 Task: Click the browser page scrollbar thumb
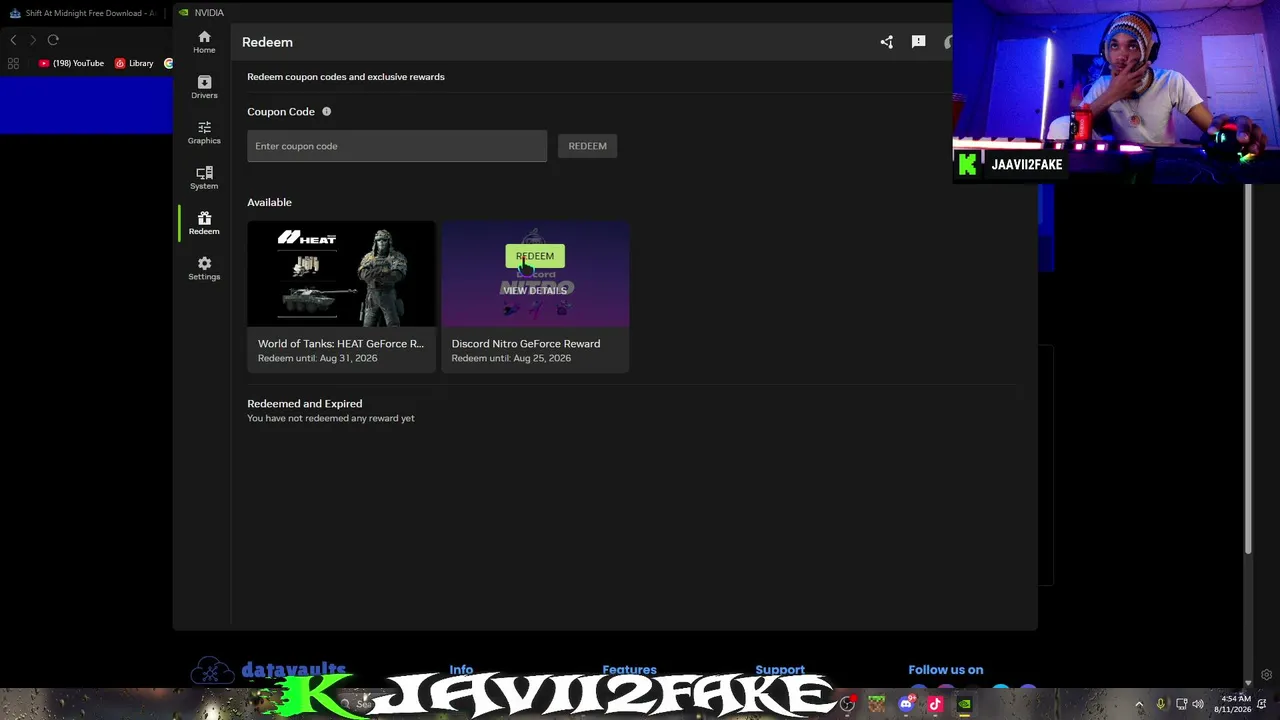(x=1248, y=367)
